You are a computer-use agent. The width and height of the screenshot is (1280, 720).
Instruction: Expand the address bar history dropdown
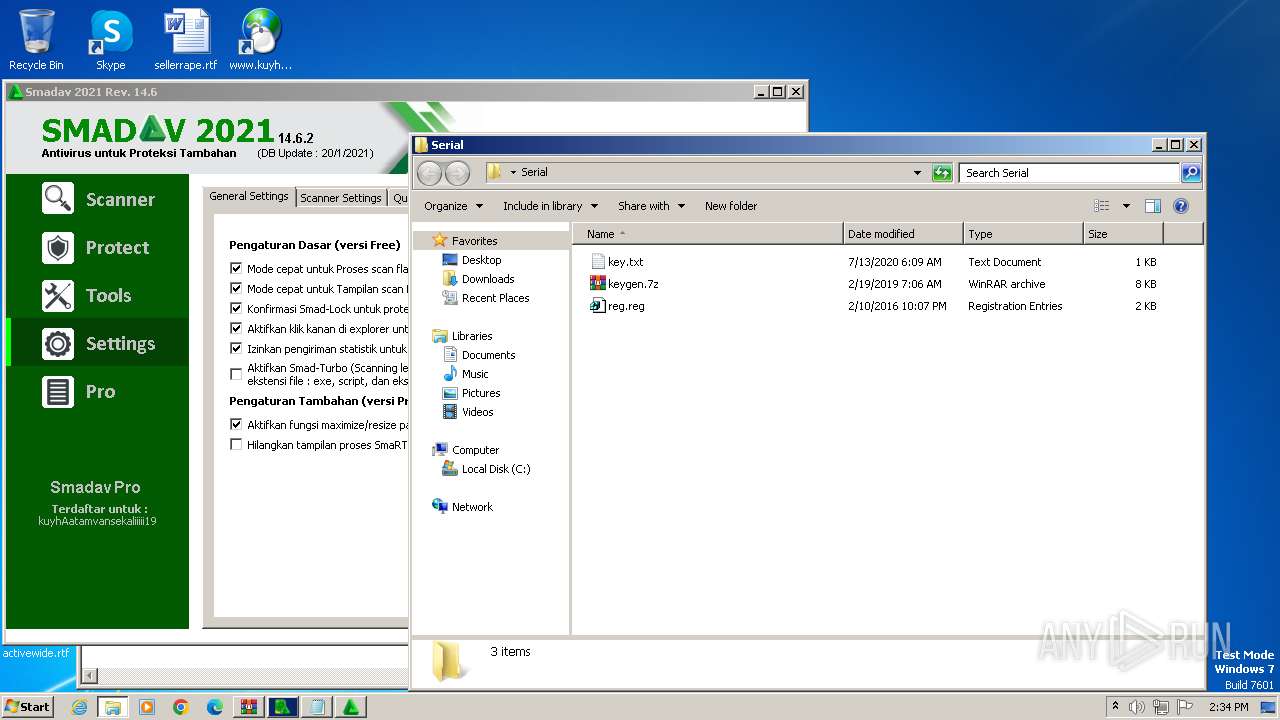917,173
